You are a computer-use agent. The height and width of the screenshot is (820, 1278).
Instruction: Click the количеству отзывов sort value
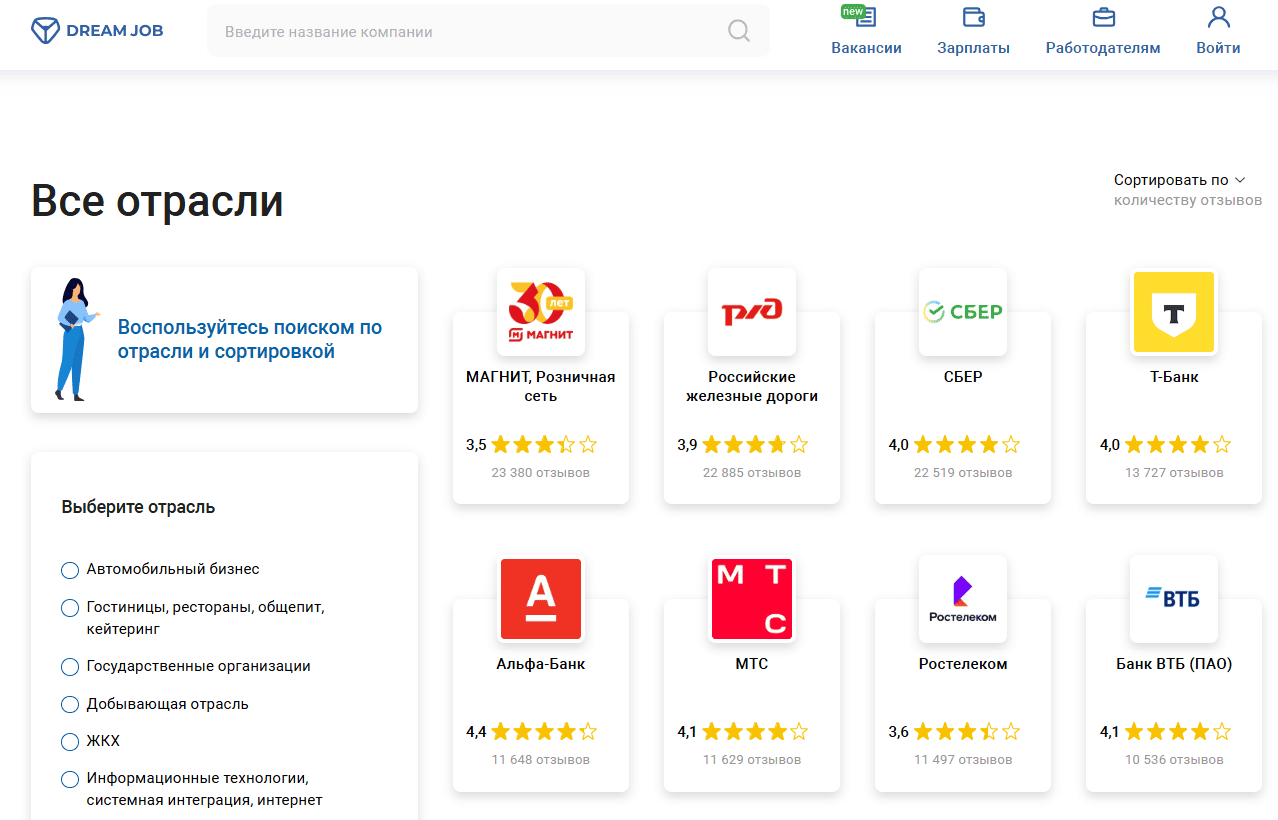[1188, 200]
